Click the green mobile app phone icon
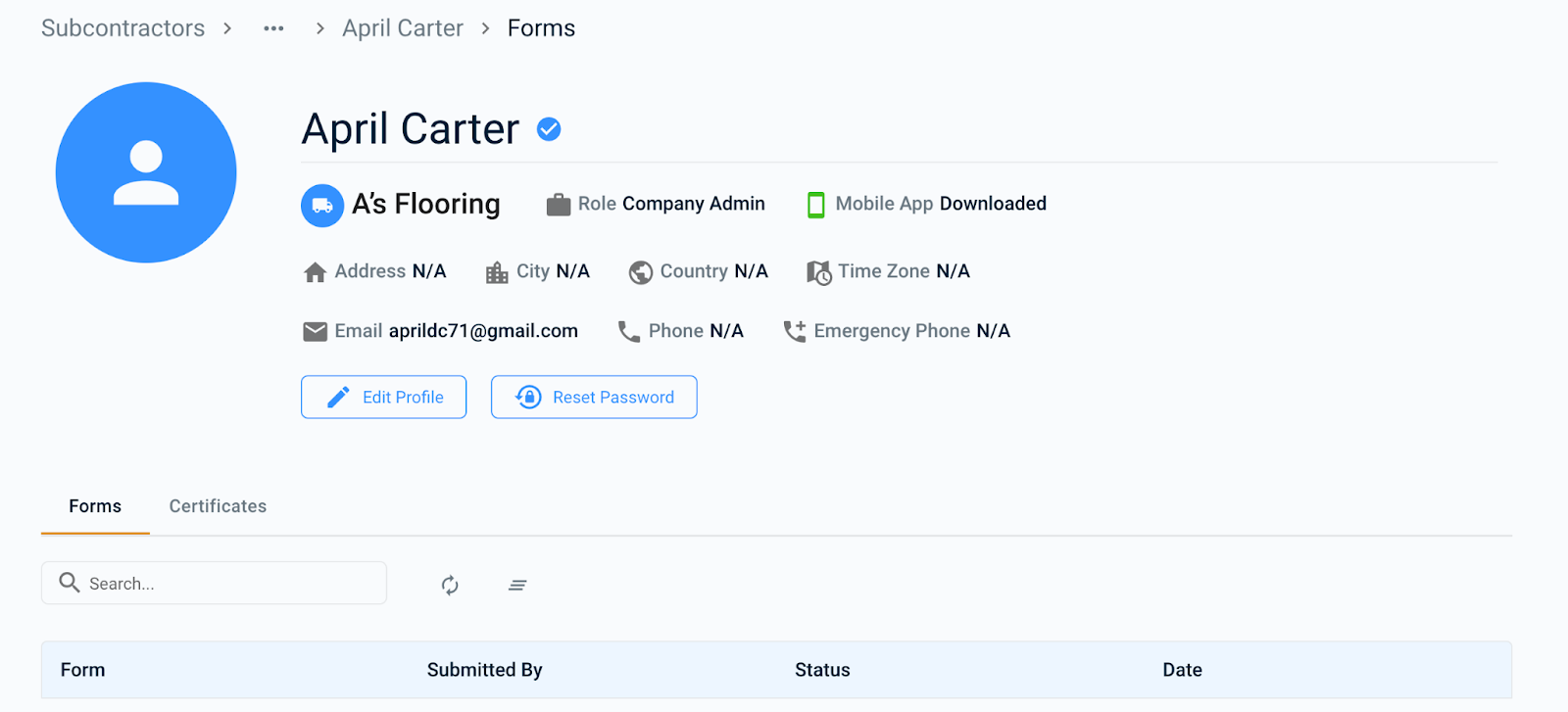The height and width of the screenshot is (712, 1568). (815, 205)
